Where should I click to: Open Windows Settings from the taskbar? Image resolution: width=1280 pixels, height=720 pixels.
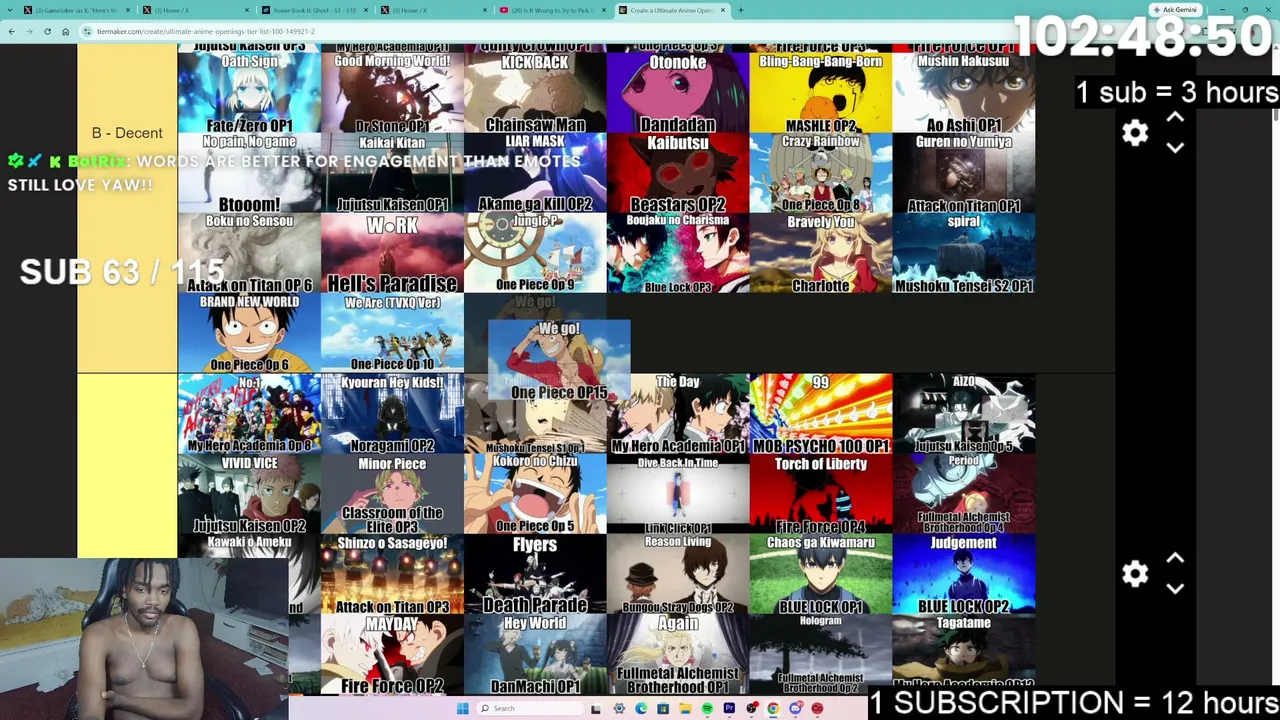pyautogui.click(x=619, y=709)
